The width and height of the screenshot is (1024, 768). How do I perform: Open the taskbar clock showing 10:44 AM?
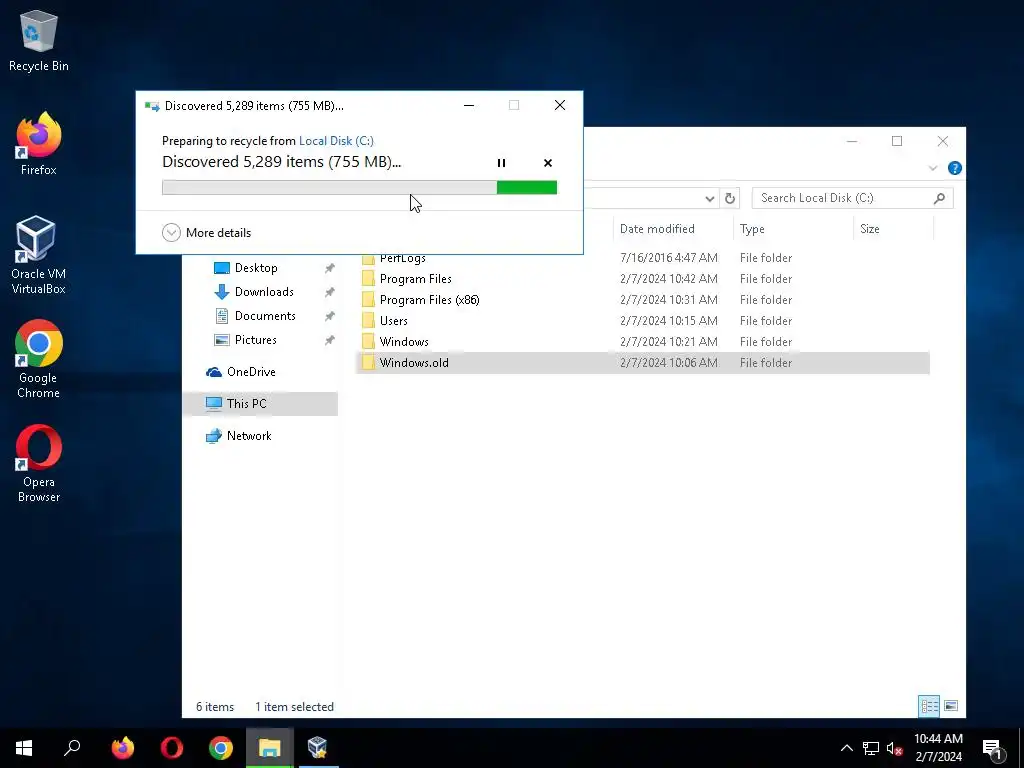point(938,748)
